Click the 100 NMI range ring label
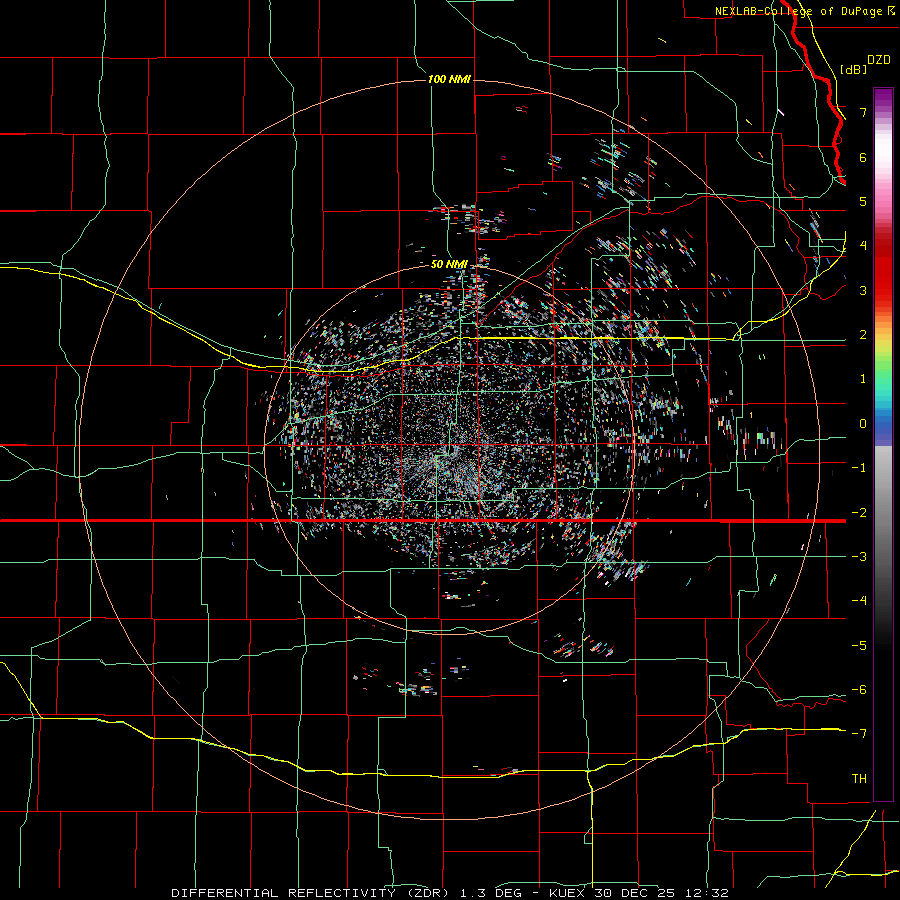This screenshot has height=900, width=900. (449, 79)
